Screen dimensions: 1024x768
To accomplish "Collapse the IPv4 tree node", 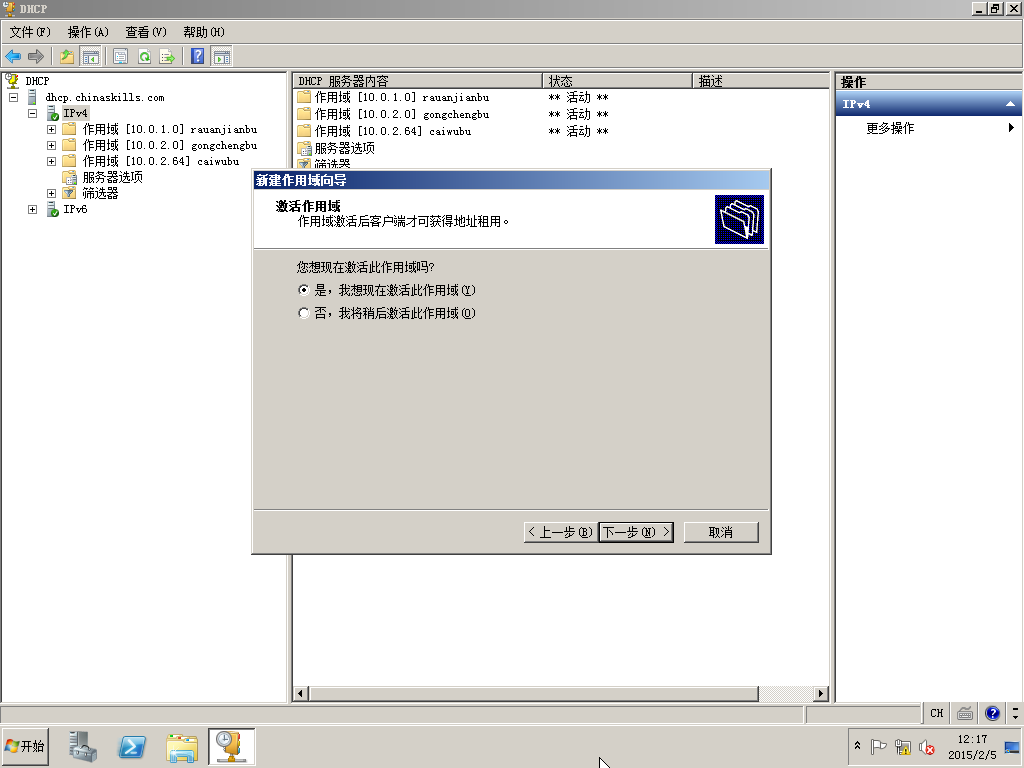I will pos(33,113).
